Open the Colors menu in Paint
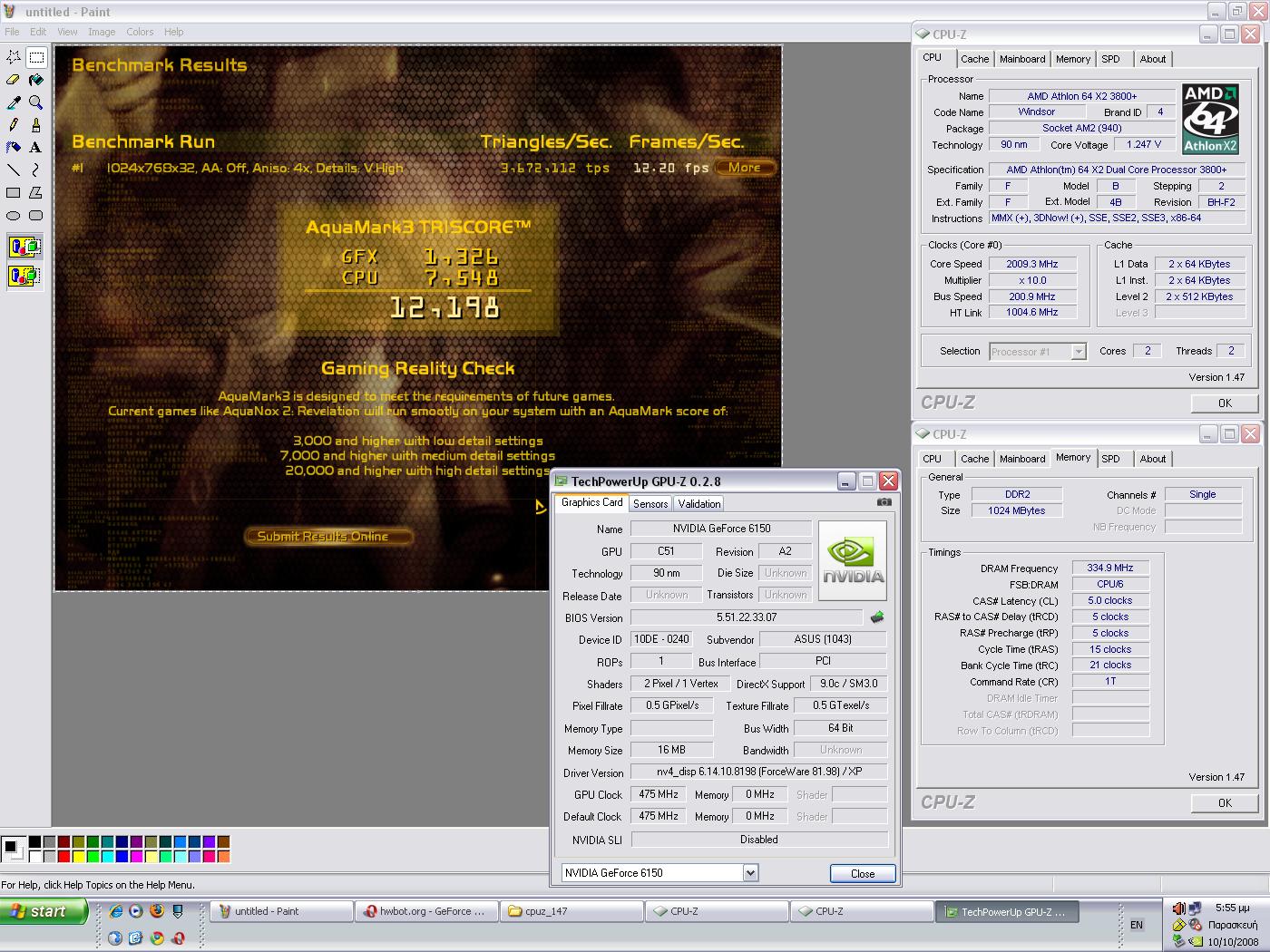The height and width of the screenshot is (952, 1270). (x=140, y=32)
